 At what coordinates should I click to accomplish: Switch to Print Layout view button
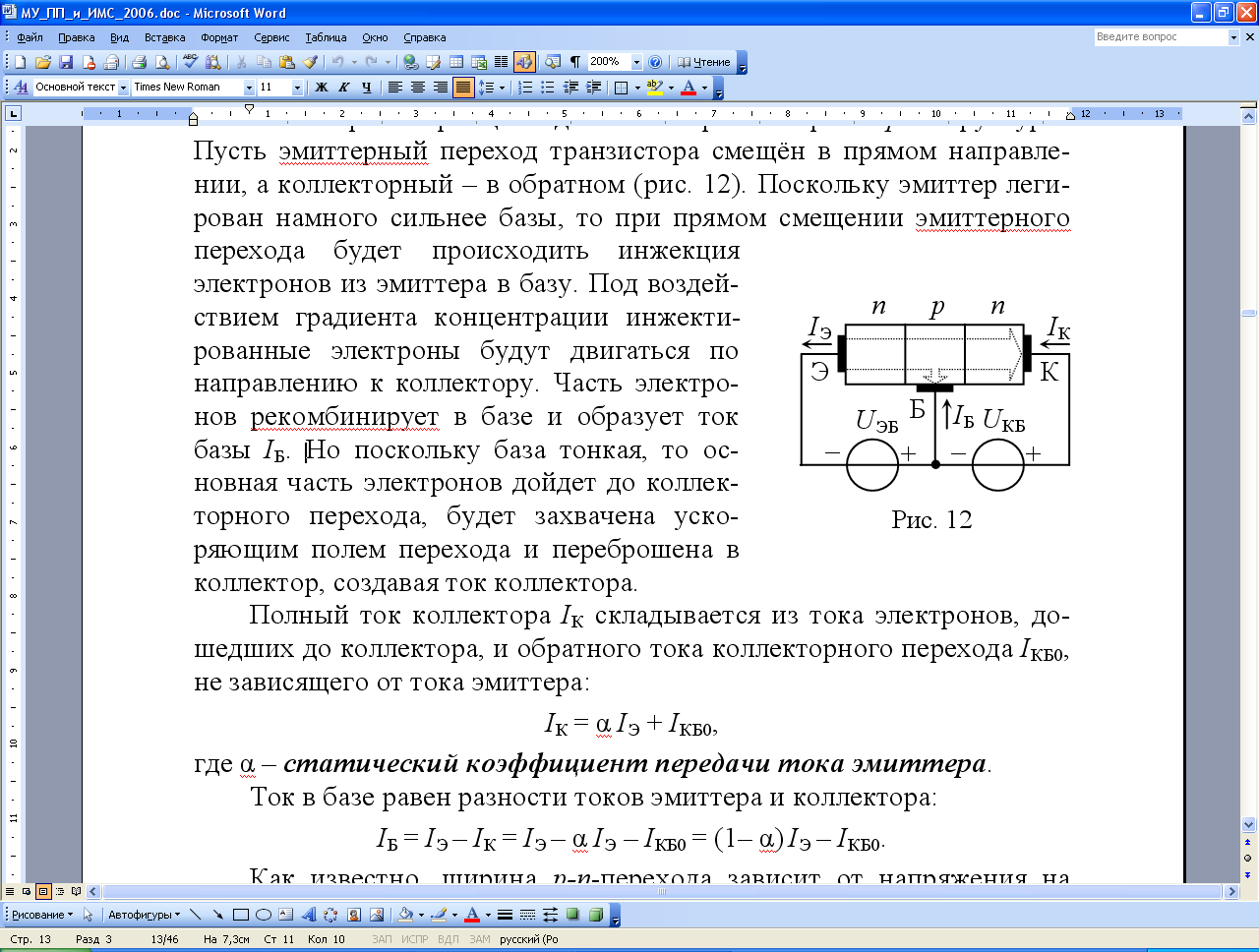[43, 892]
